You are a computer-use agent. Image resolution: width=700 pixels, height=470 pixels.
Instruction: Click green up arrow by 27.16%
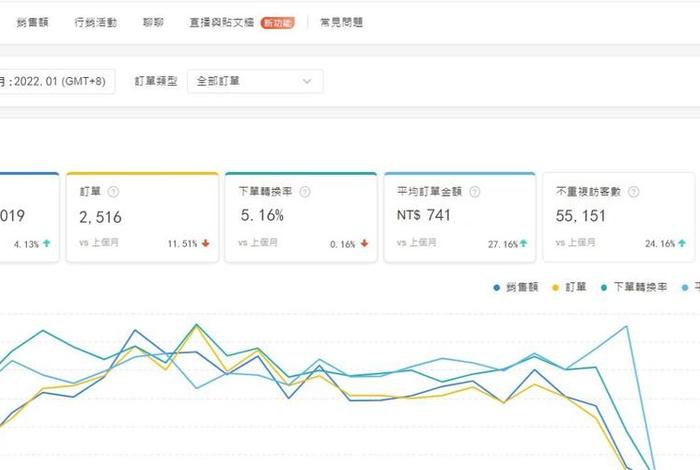[523, 243]
